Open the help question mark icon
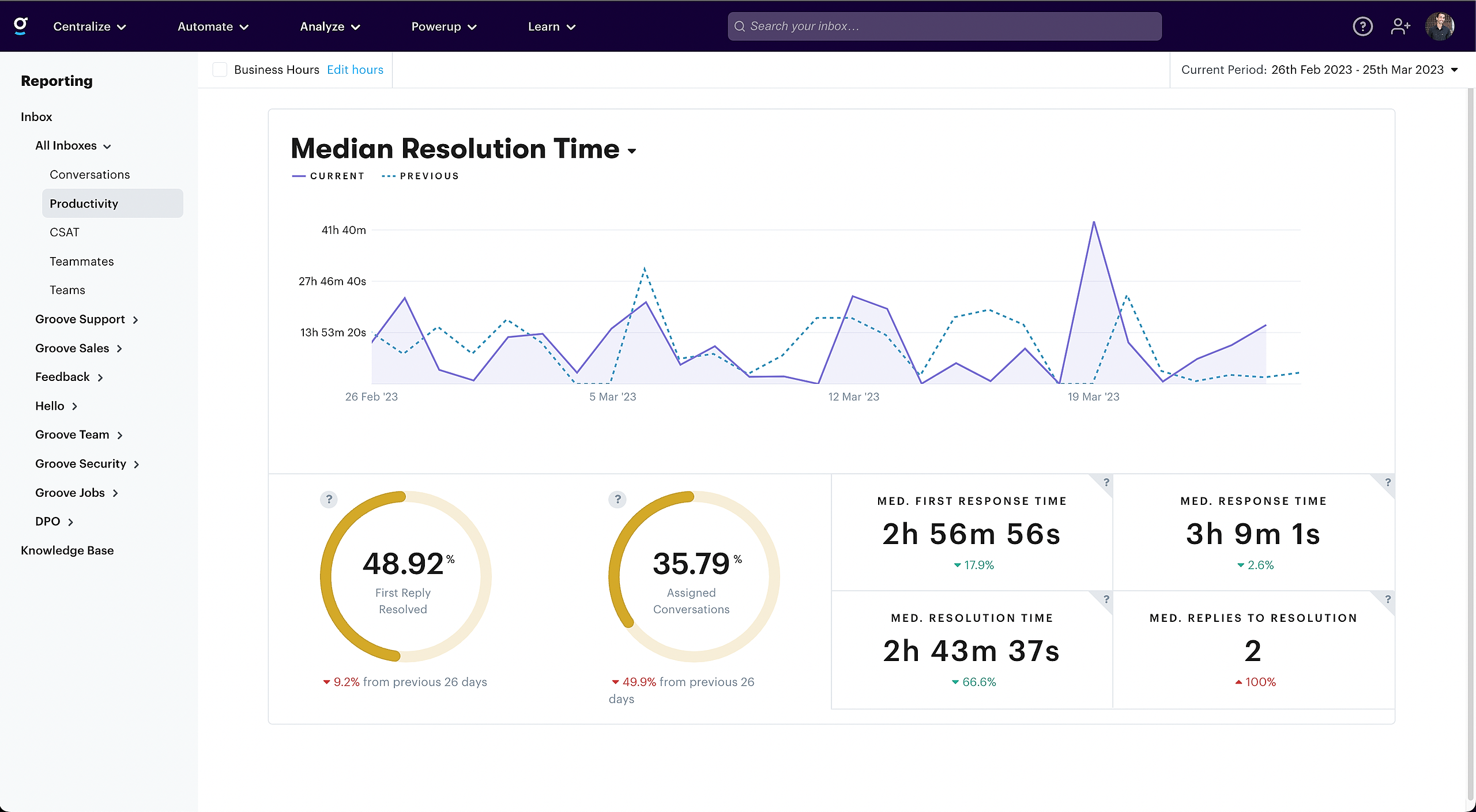 (1362, 27)
